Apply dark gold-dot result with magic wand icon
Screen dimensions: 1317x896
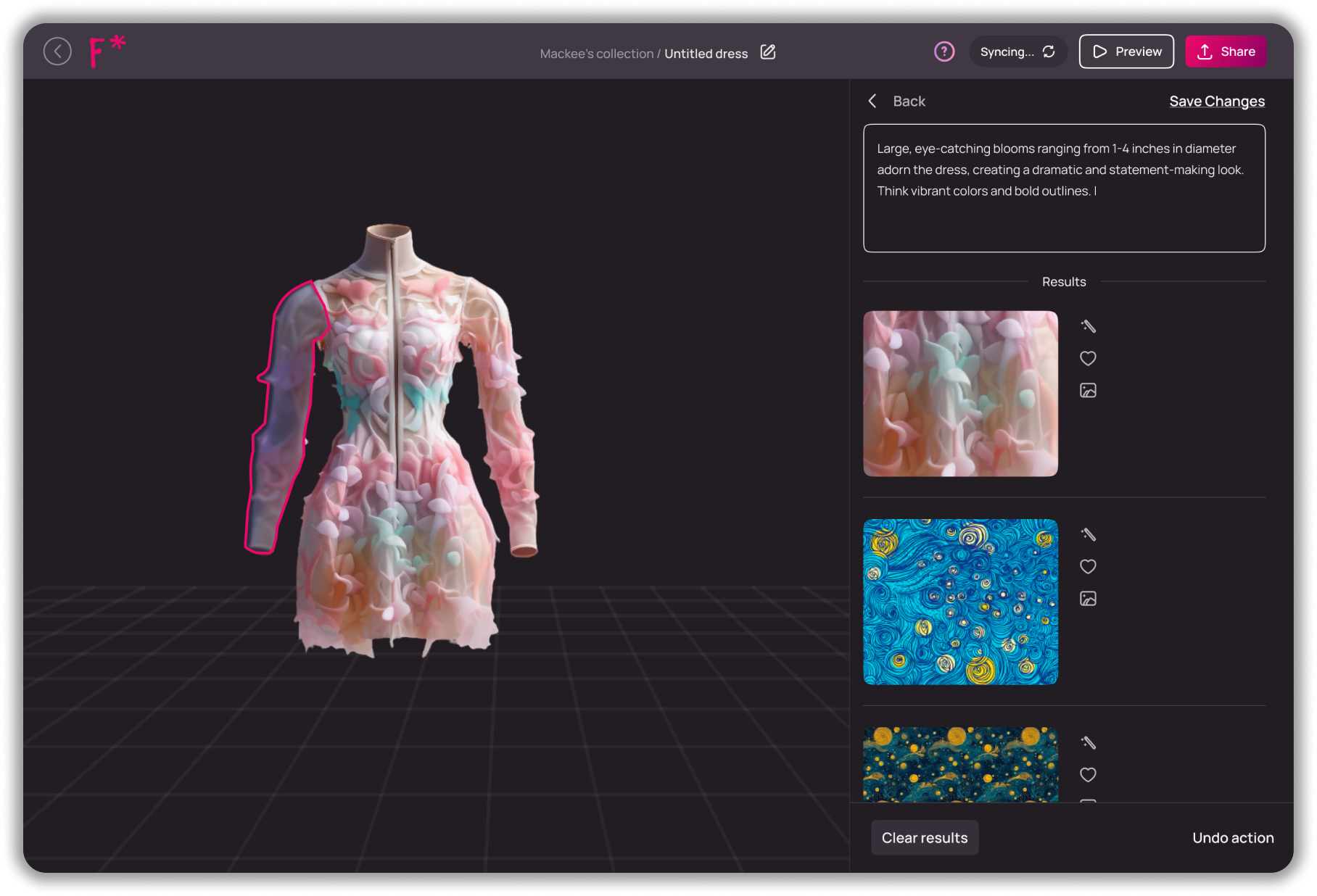[1088, 742]
